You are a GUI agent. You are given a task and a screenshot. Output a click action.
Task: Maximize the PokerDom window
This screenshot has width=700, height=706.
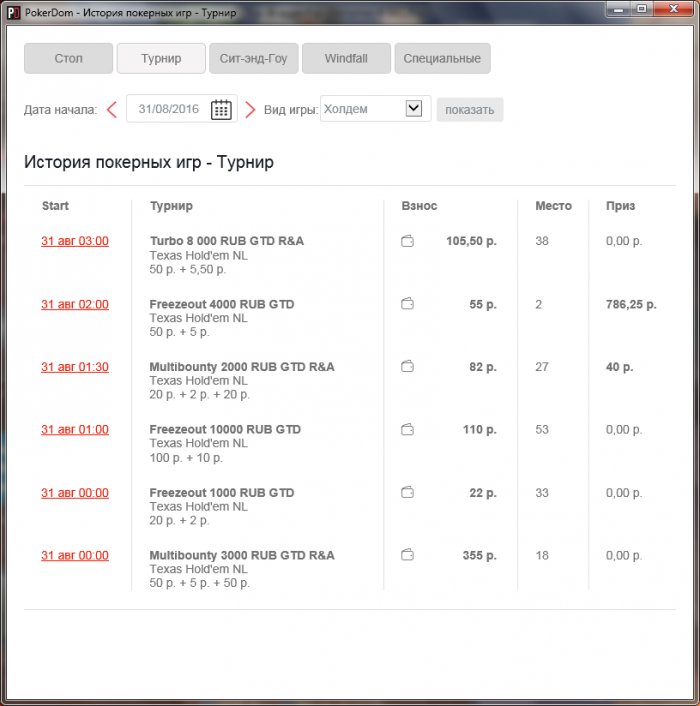pos(642,9)
